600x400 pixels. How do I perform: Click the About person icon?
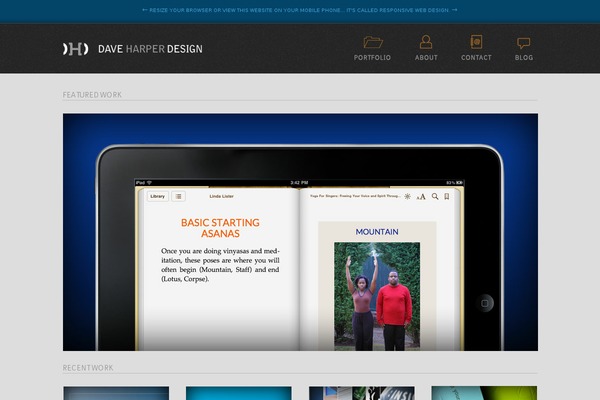pos(426,42)
